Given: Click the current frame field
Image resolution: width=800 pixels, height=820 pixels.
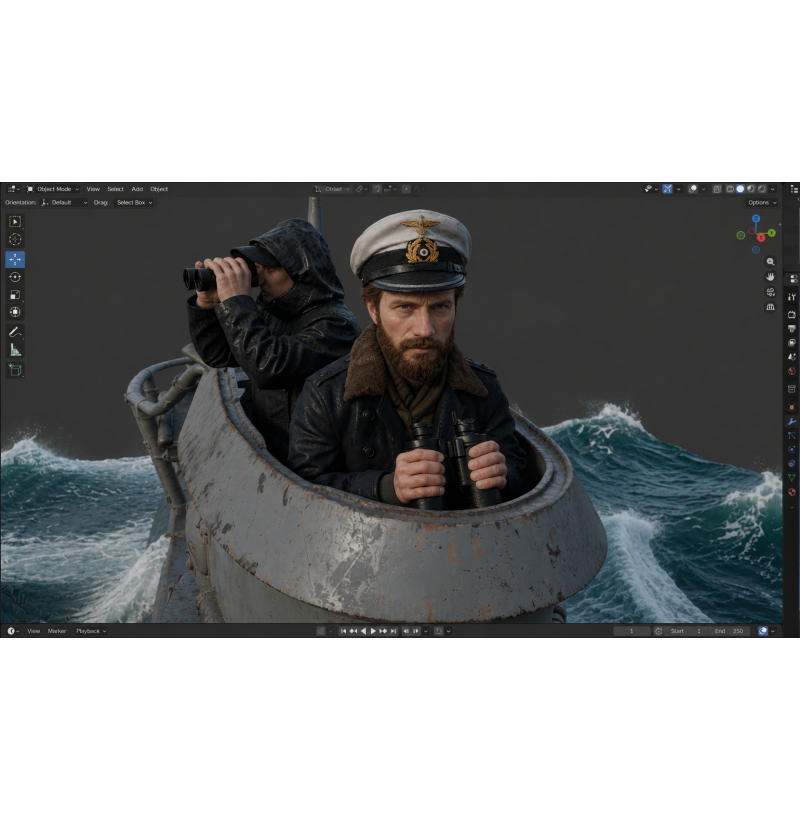Looking at the screenshot, I should (x=632, y=631).
